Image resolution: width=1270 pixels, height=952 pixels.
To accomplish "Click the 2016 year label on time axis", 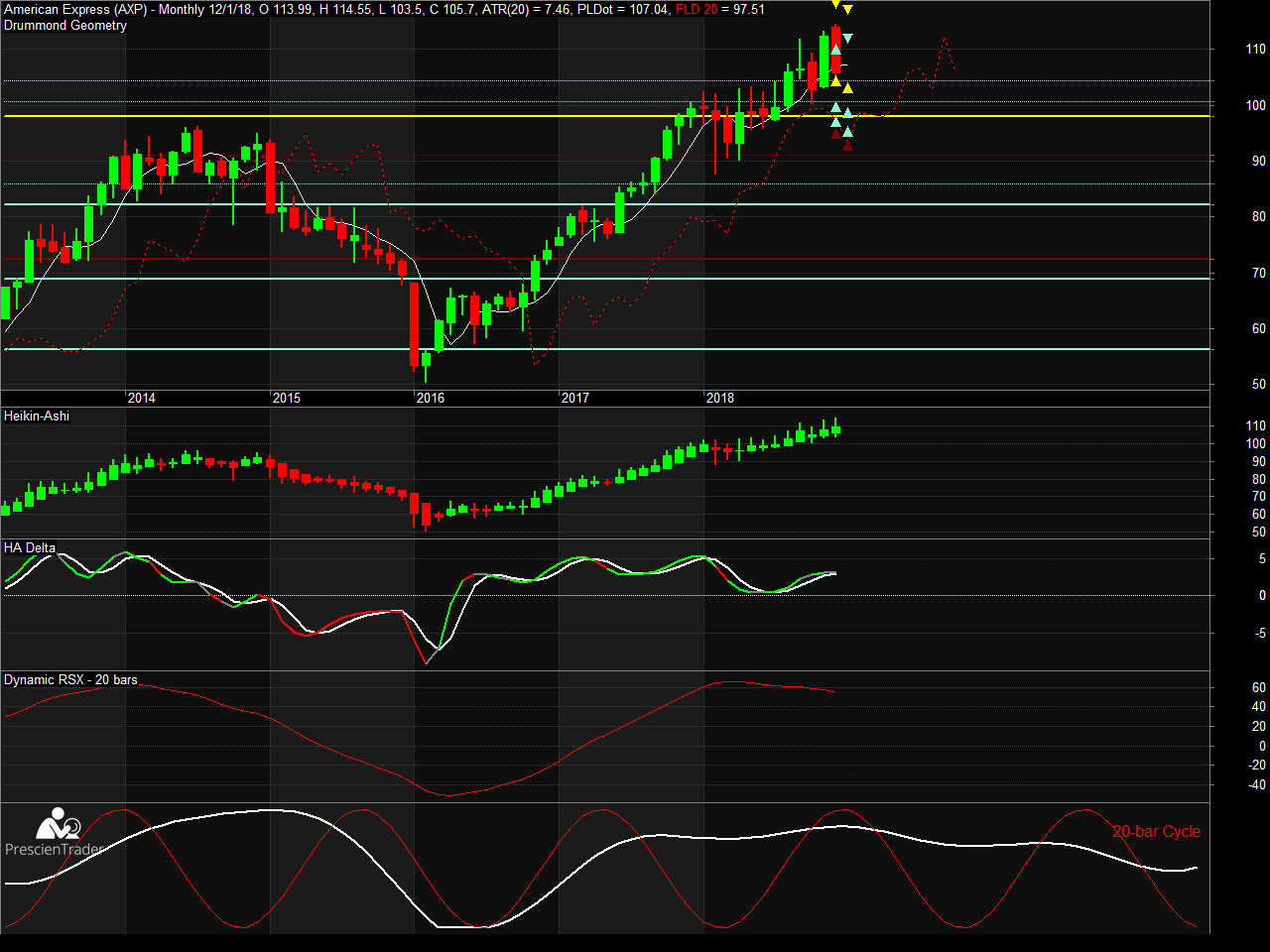I will coord(431,398).
